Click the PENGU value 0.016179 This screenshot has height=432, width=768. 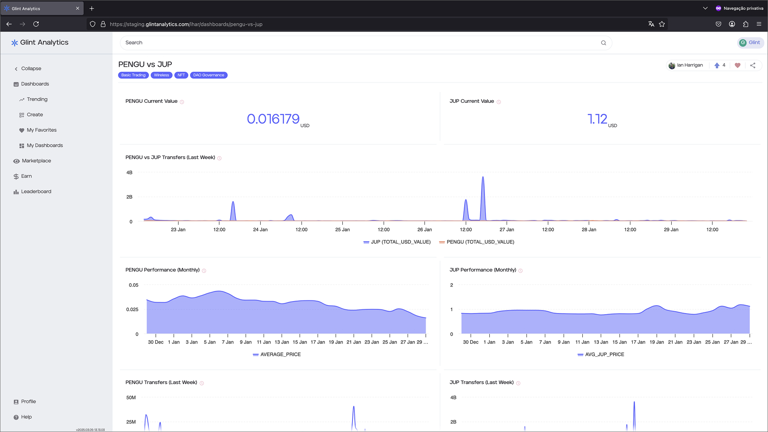273,119
